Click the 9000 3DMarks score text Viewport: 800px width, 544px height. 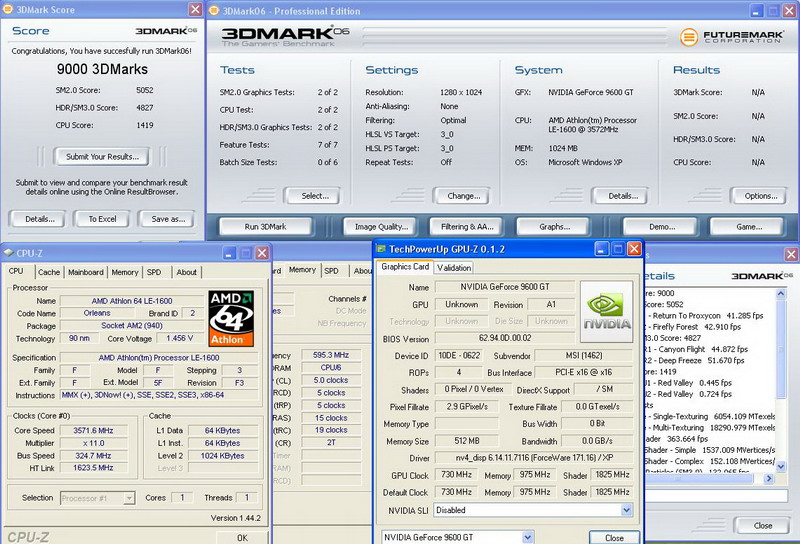[102, 69]
